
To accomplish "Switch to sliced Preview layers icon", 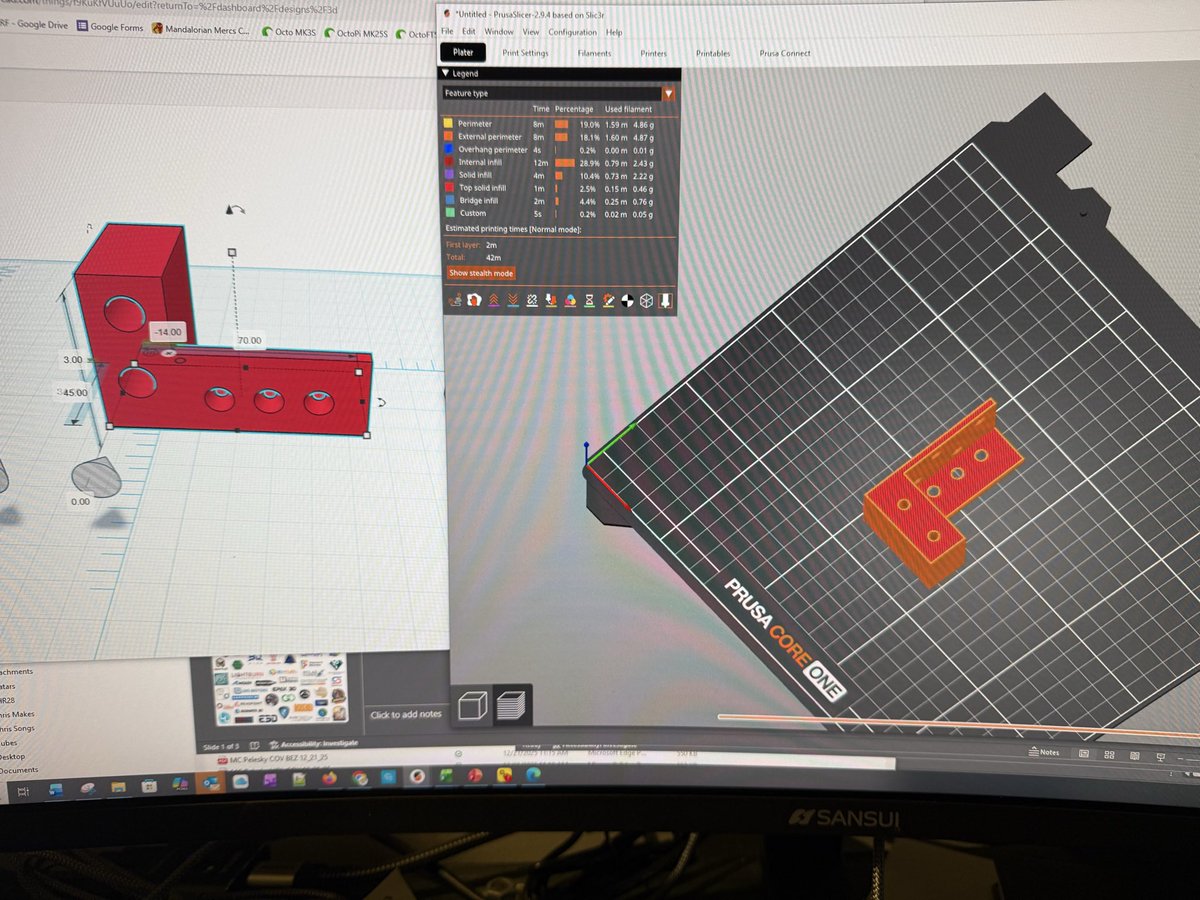I will point(511,706).
